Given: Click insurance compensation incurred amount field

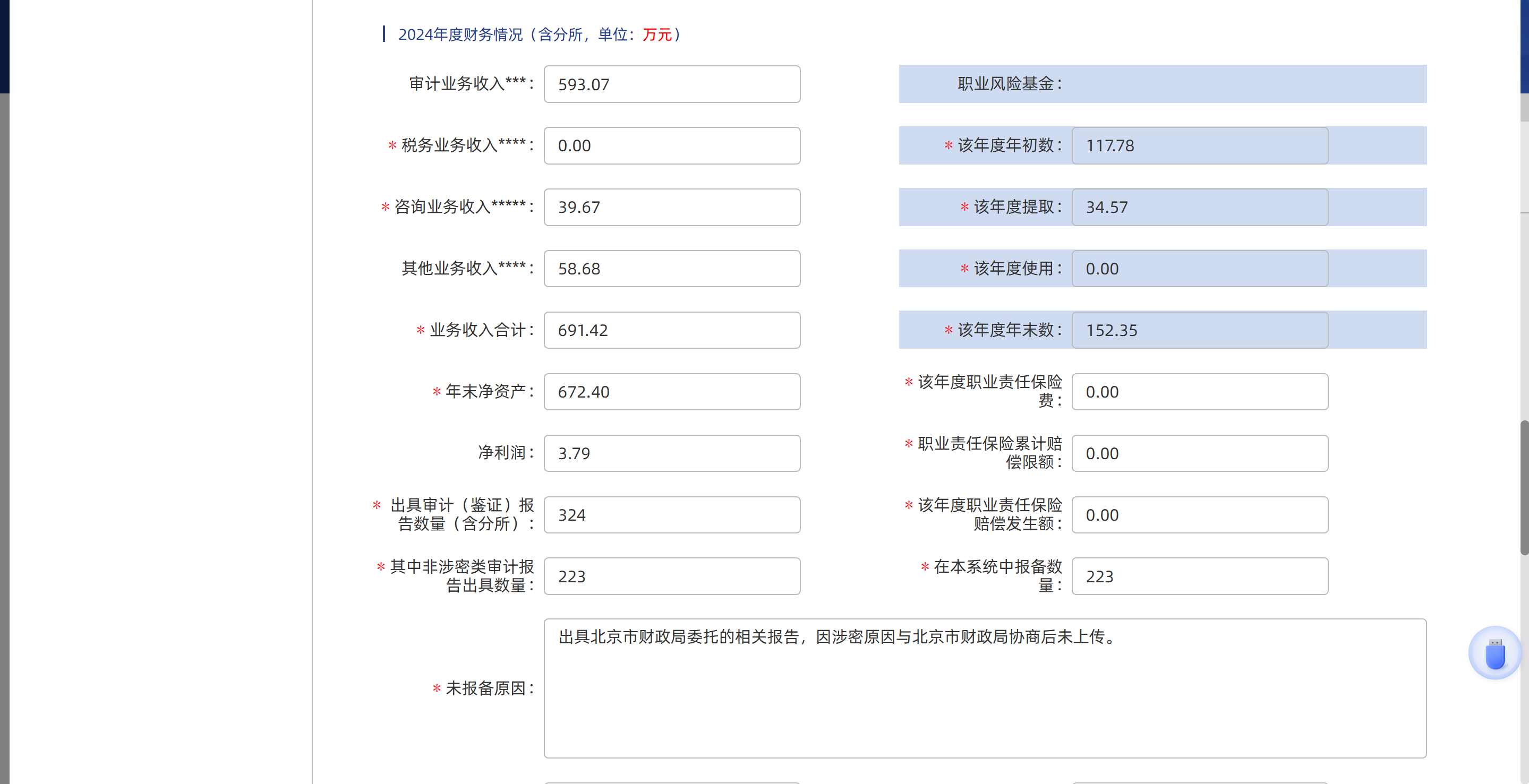Looking at the screenshot, I should coord(1199,515).
